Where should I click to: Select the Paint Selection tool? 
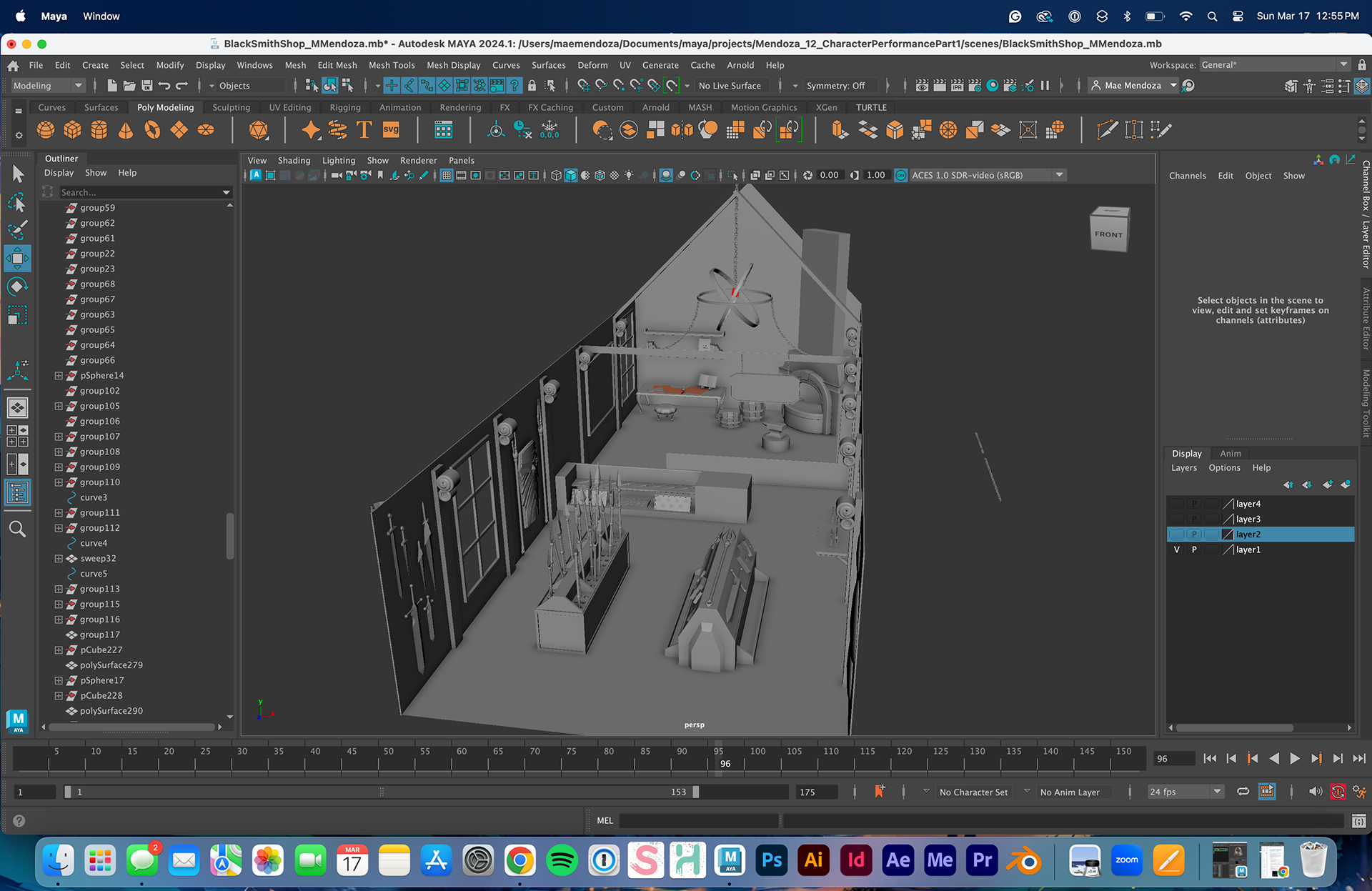click(17, 230)
